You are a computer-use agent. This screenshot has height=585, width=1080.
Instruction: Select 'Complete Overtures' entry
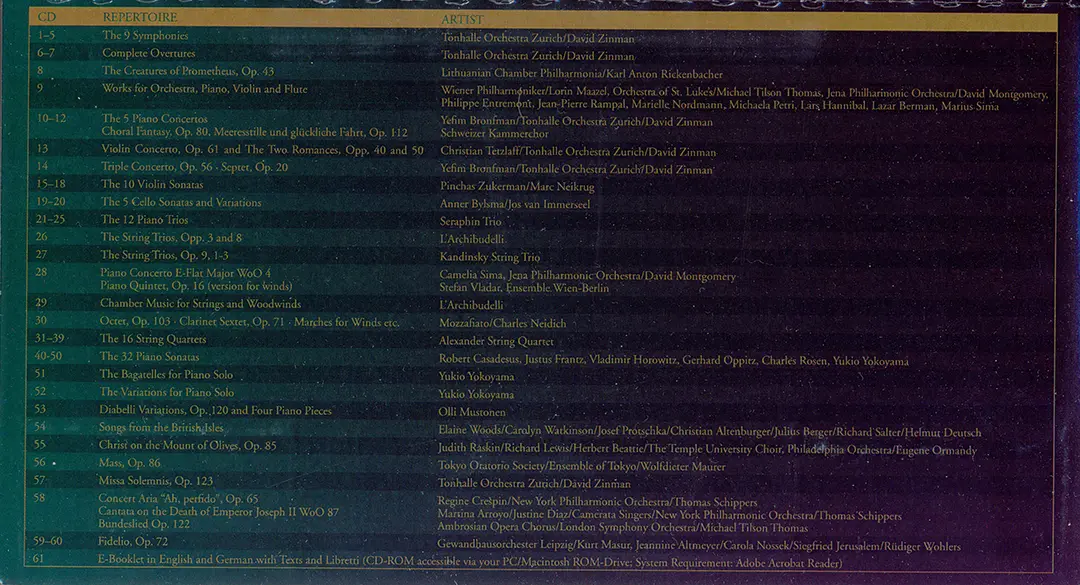149,53
